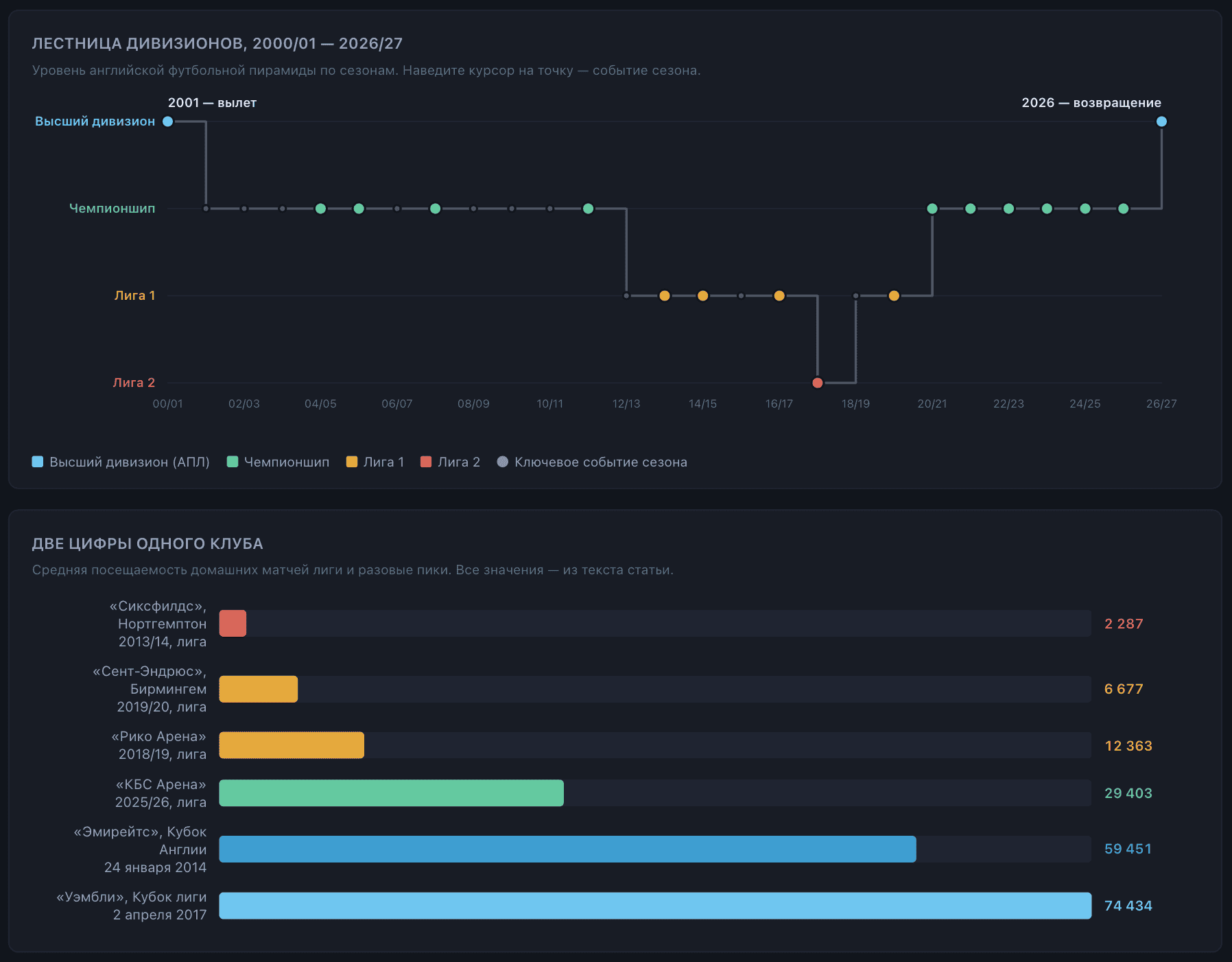Click the grey «Ключевое событие сезона» legend dot
The height and width of the screenshot is (962, 1232).
click(x=503, y=462)
